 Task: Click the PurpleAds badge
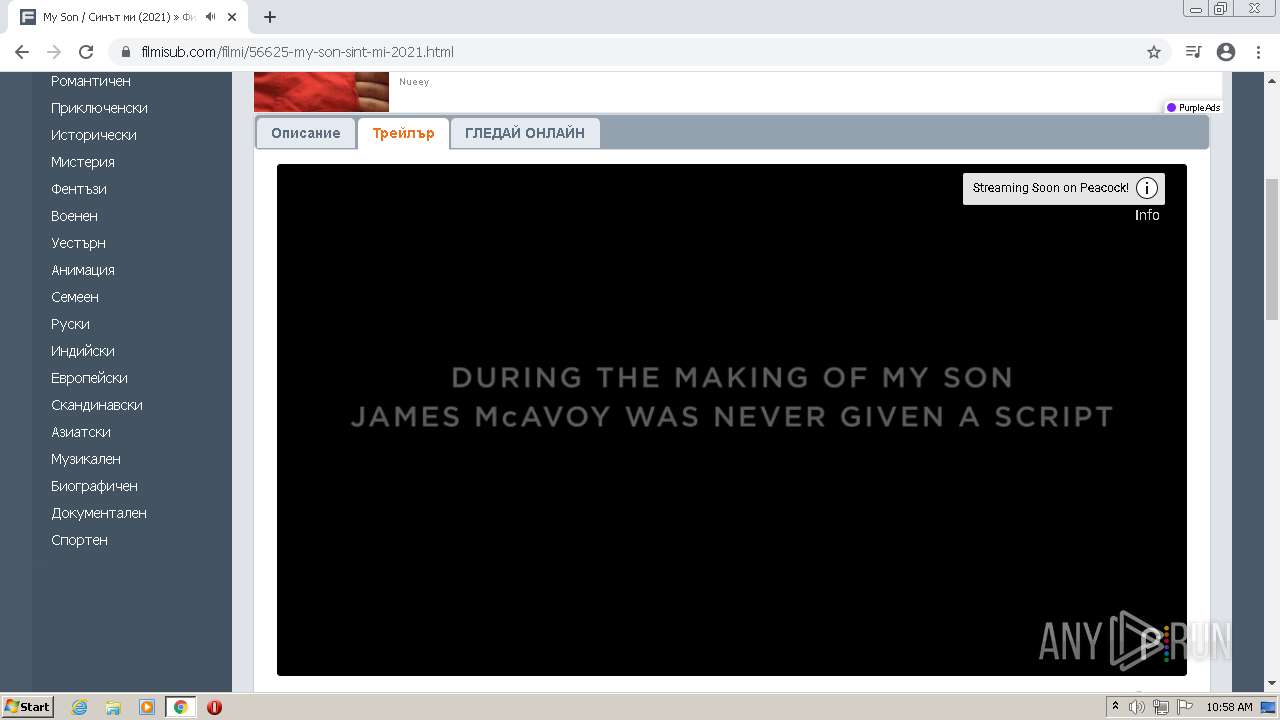click(1193, 107)
